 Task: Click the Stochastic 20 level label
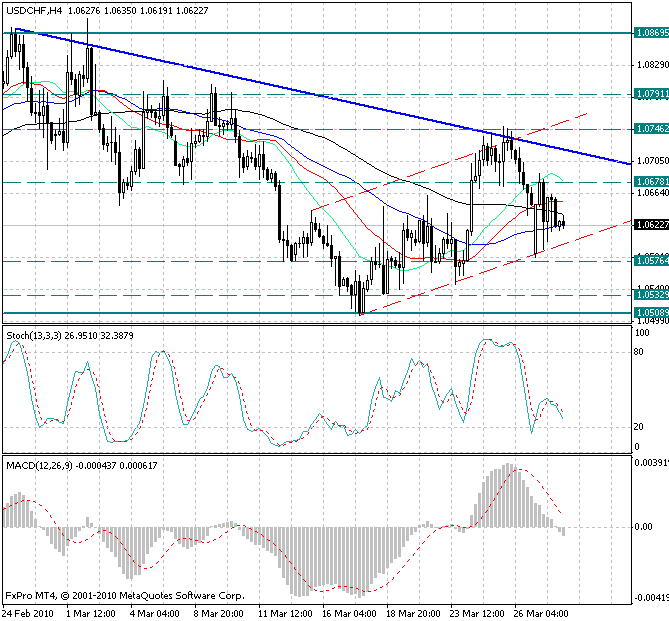tap(639, 427)
